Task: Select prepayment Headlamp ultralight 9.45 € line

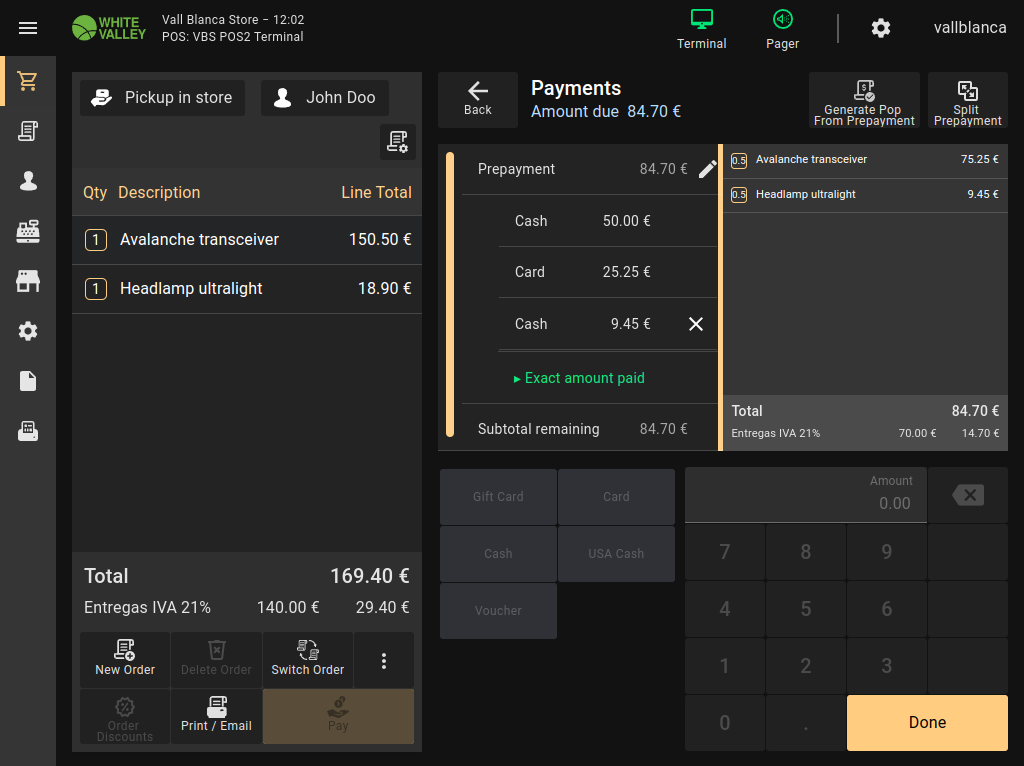Action: 865,195
